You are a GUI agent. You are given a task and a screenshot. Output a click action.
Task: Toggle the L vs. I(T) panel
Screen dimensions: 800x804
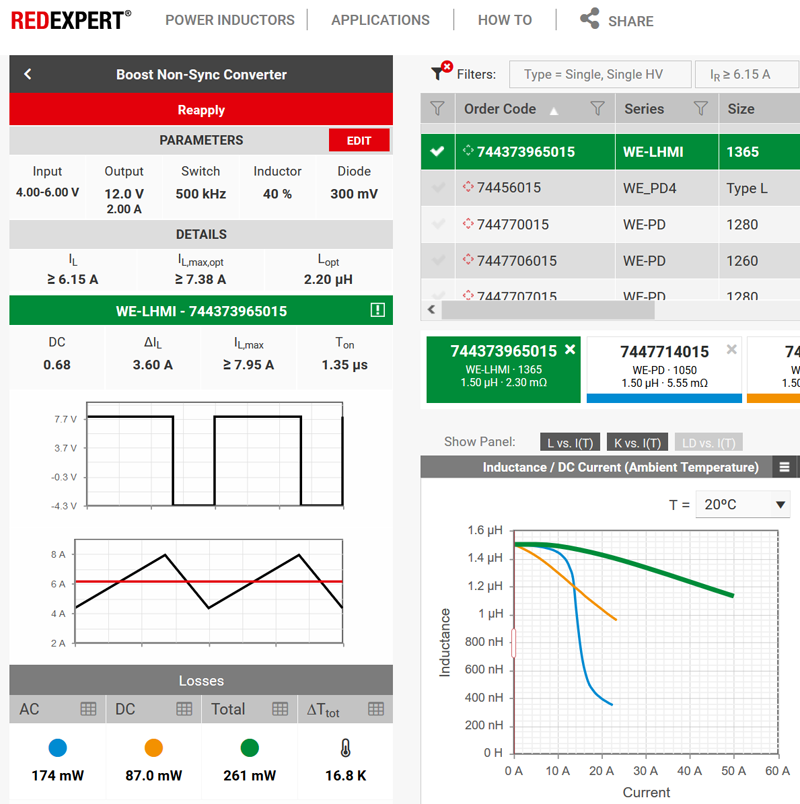pyautogui.click(x=570, y=443)
